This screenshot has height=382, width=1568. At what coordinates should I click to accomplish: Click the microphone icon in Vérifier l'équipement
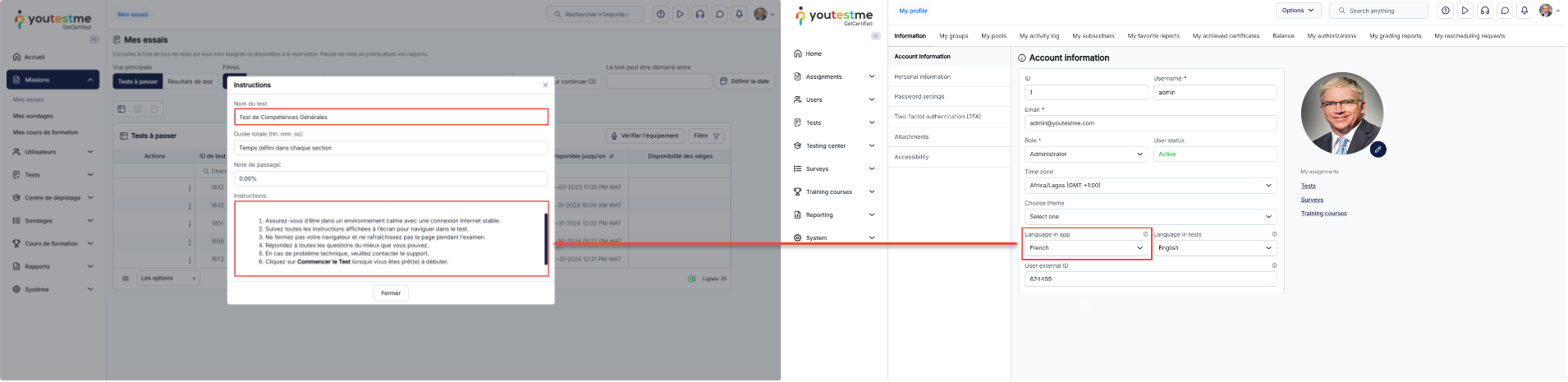click(614, 136)
